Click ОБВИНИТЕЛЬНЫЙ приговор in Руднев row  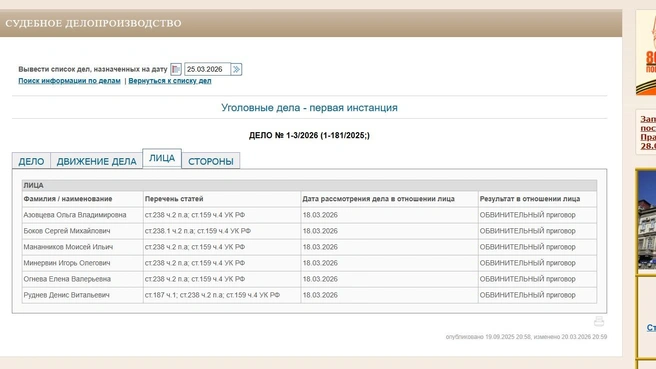[x=528, y=295]
